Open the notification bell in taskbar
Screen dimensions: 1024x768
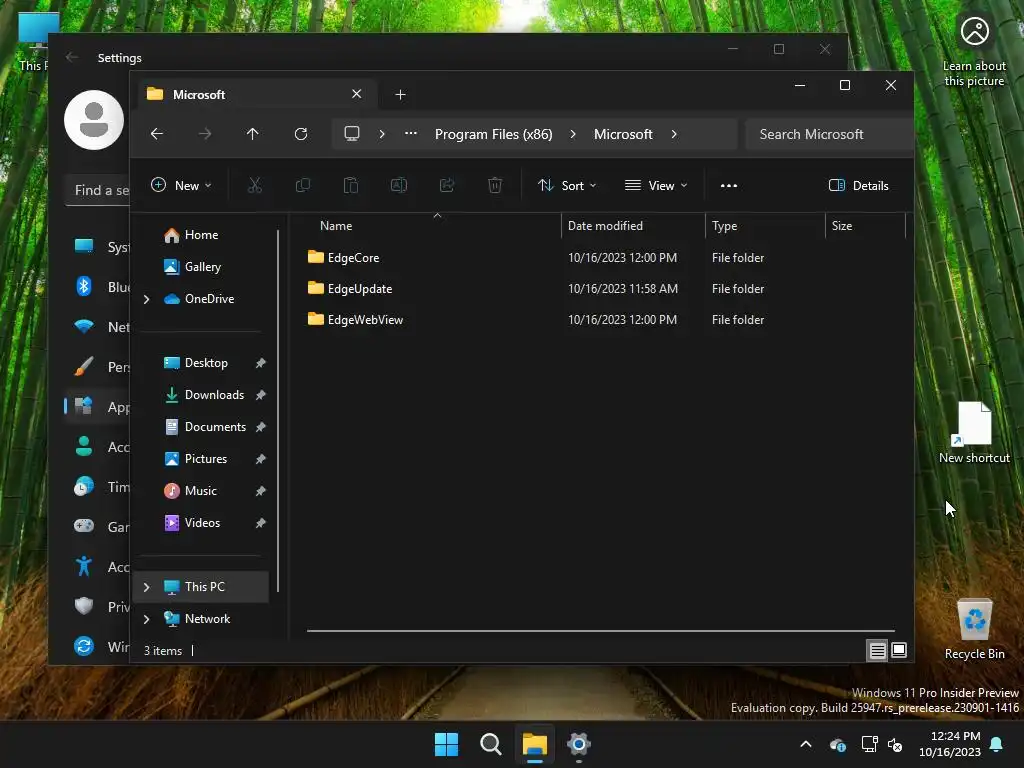997,744
